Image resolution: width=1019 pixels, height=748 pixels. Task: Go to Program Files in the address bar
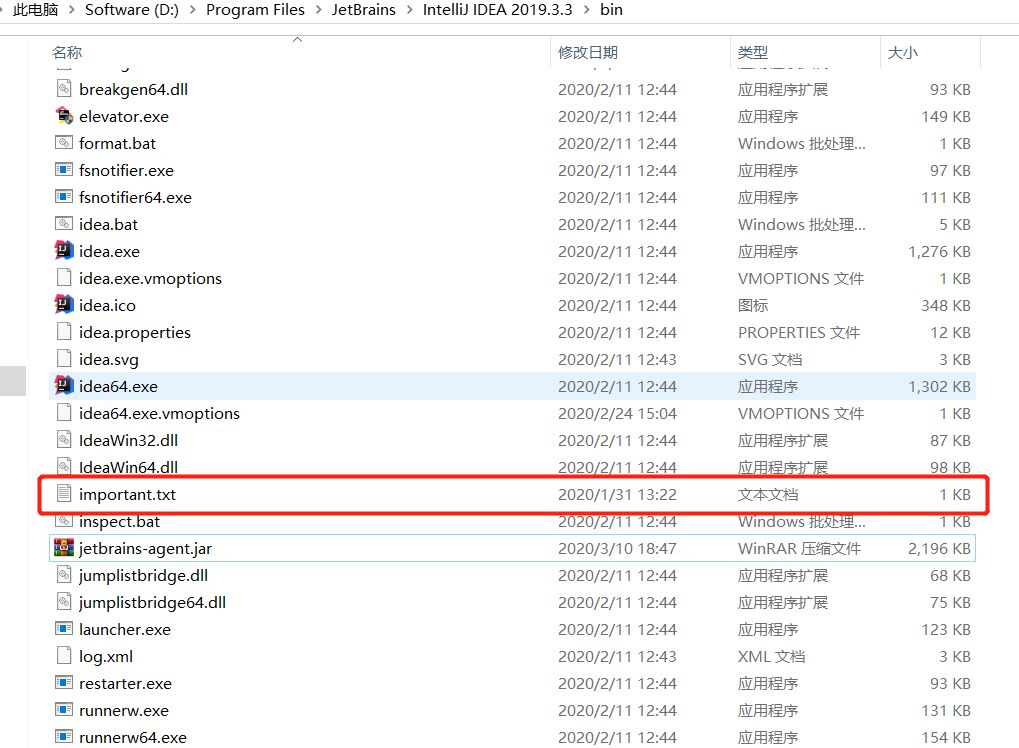pyautogui.click(x=255, y=10)
